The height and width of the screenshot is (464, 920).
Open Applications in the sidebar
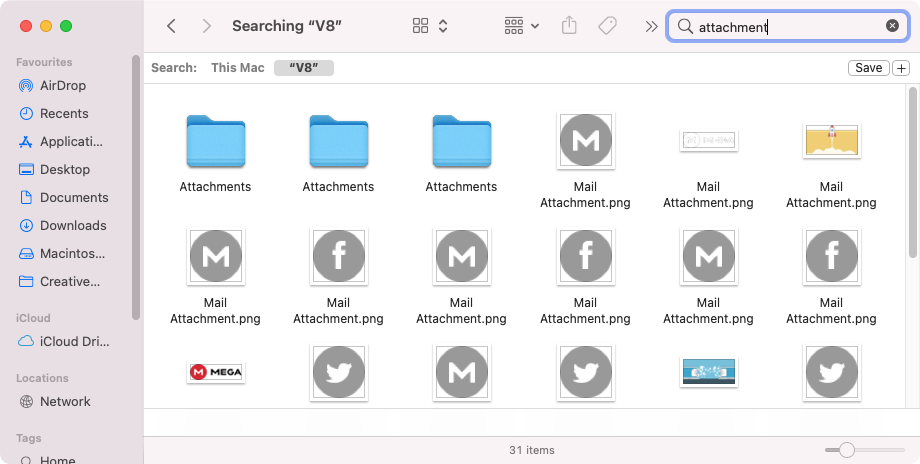70,142
